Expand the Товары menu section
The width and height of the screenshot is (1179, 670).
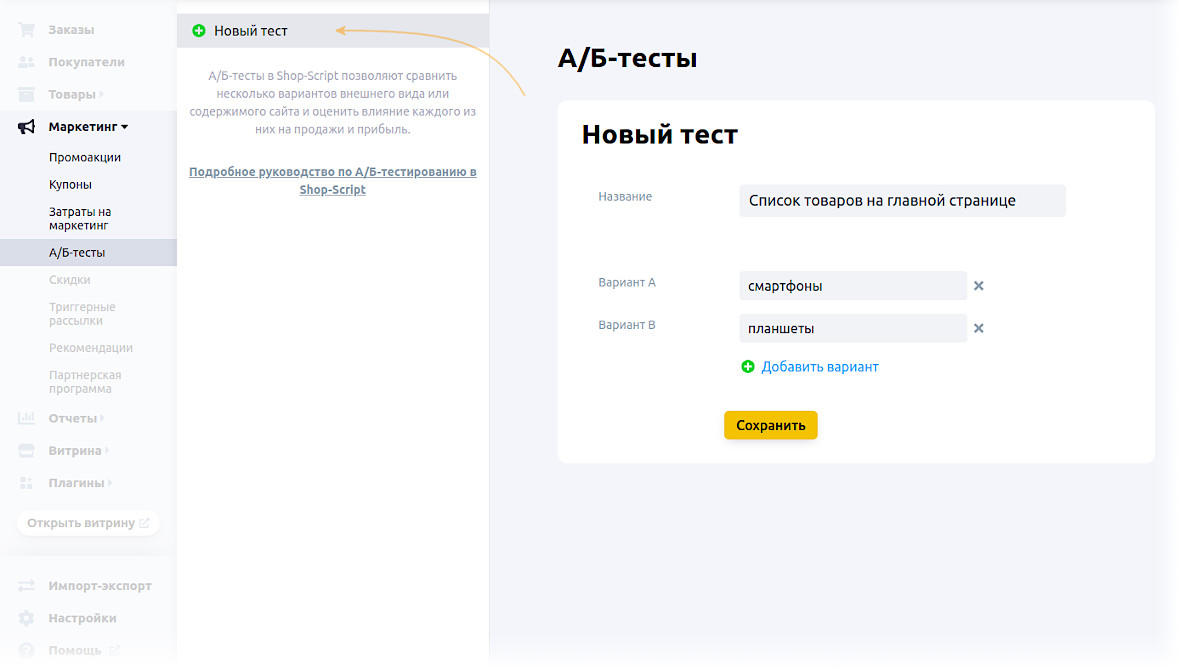coord(76,95)
